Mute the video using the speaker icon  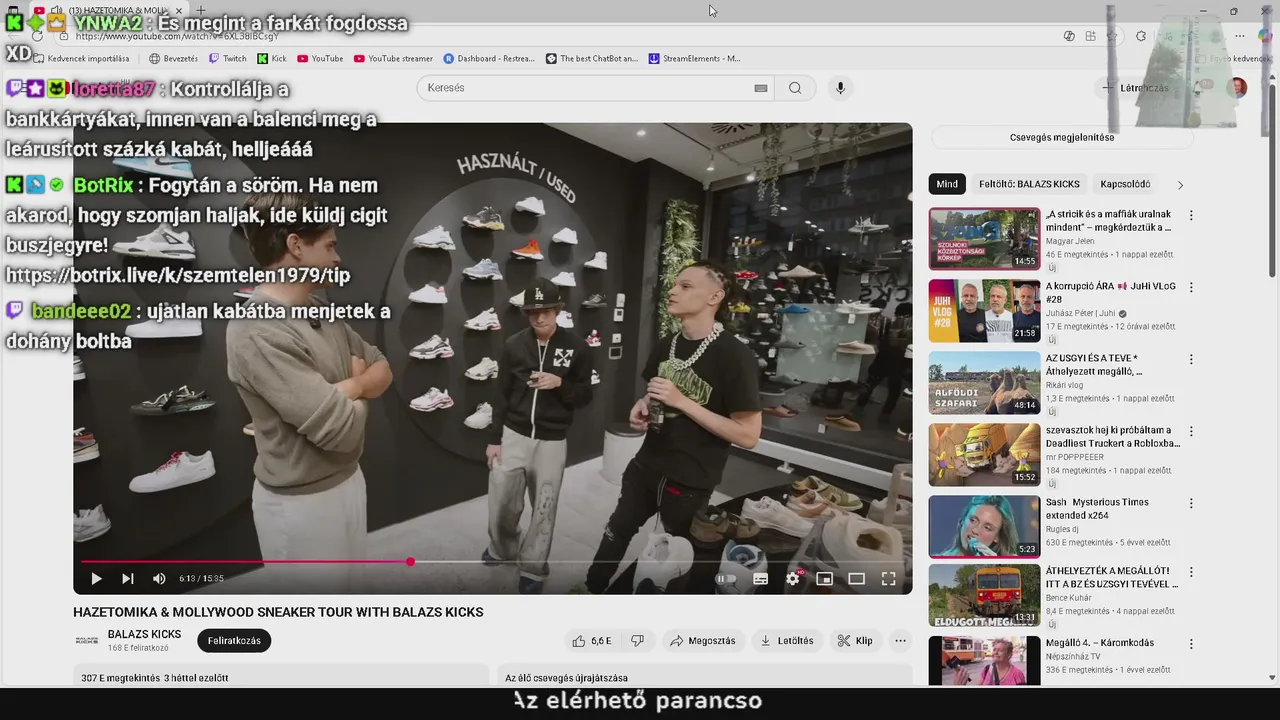click(159, 579)
